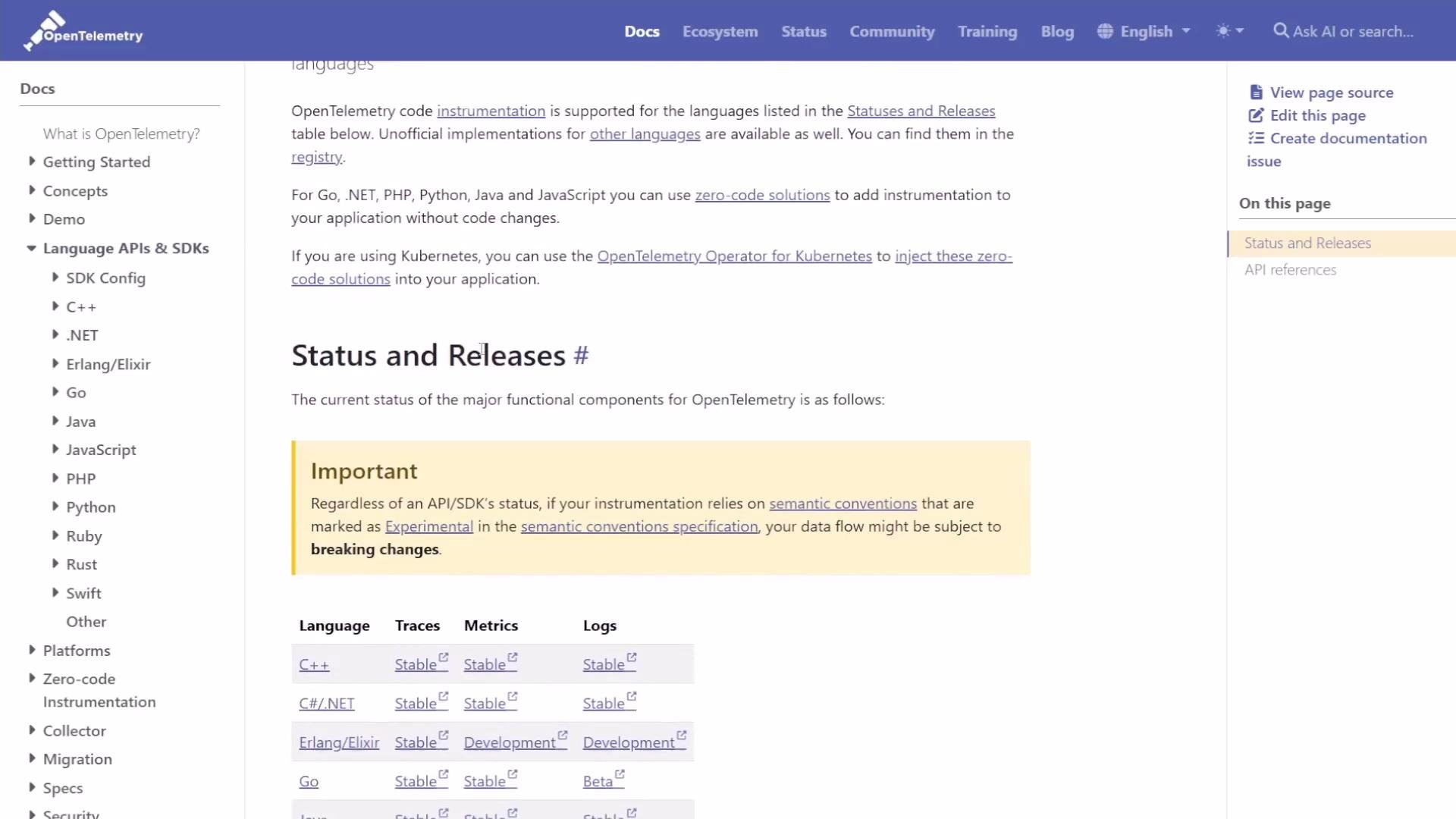
Task: Open Go row link in language table
Action: (x=309, y=781)
